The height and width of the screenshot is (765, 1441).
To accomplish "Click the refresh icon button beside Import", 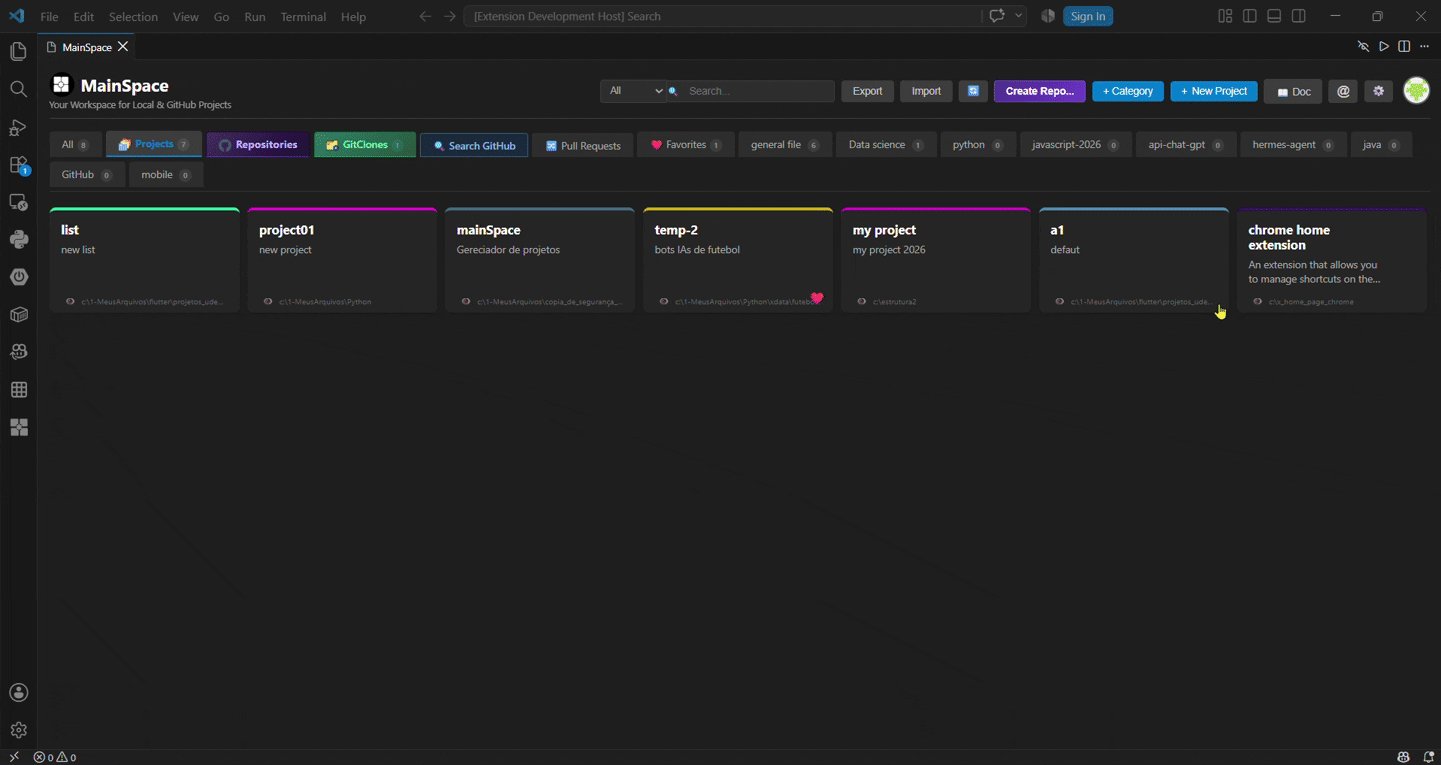I will (973, 91).
